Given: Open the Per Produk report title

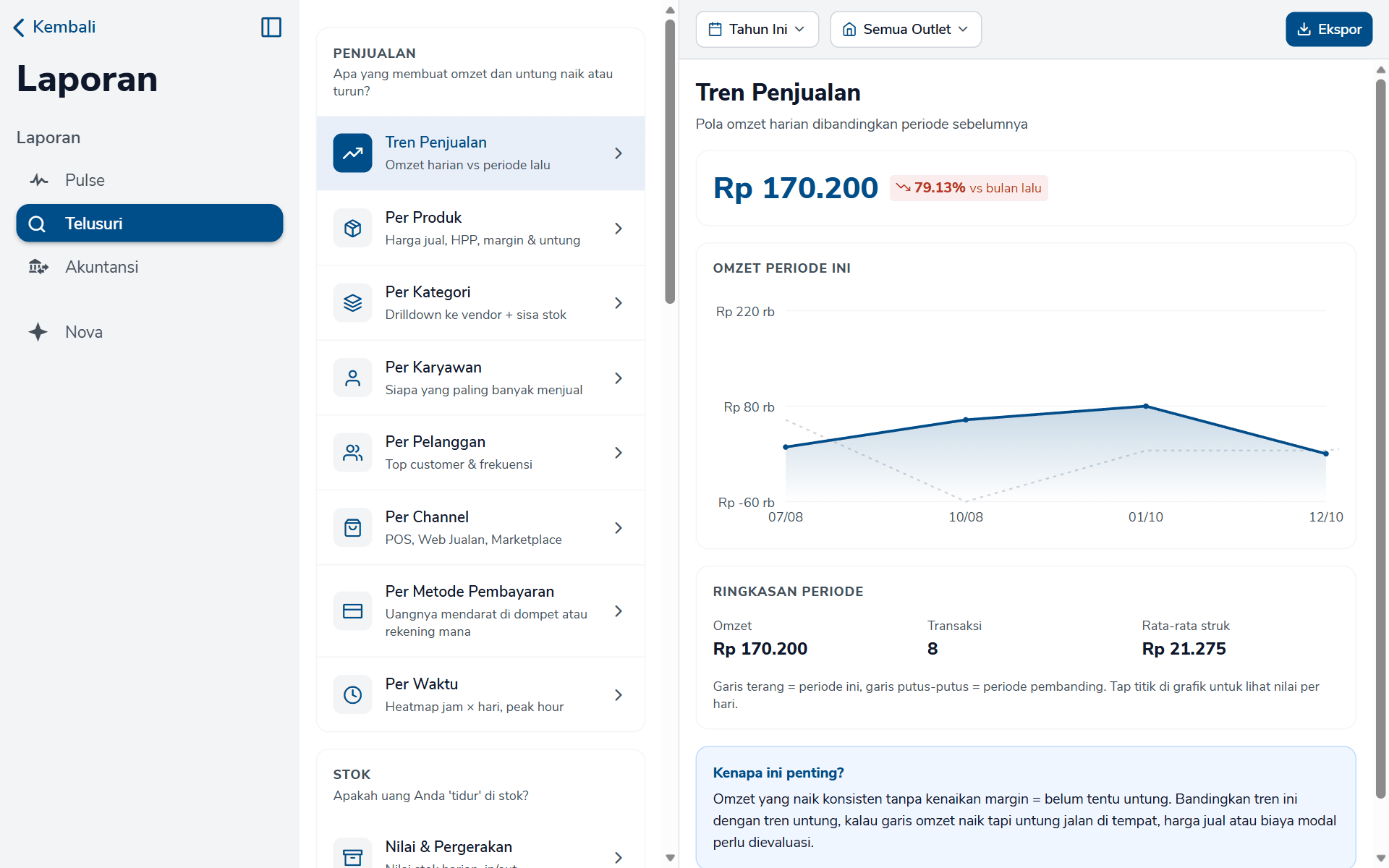Looking at the screenshot, I should click(423, 218).
